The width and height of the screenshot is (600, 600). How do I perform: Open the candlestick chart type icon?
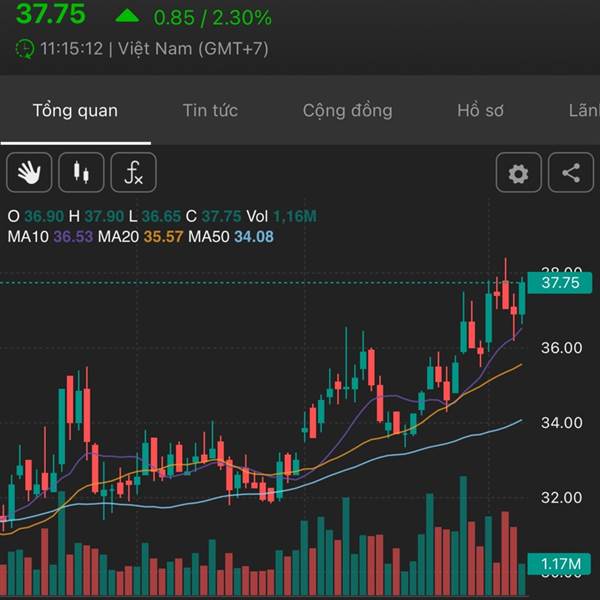click(x=81, y=173)
